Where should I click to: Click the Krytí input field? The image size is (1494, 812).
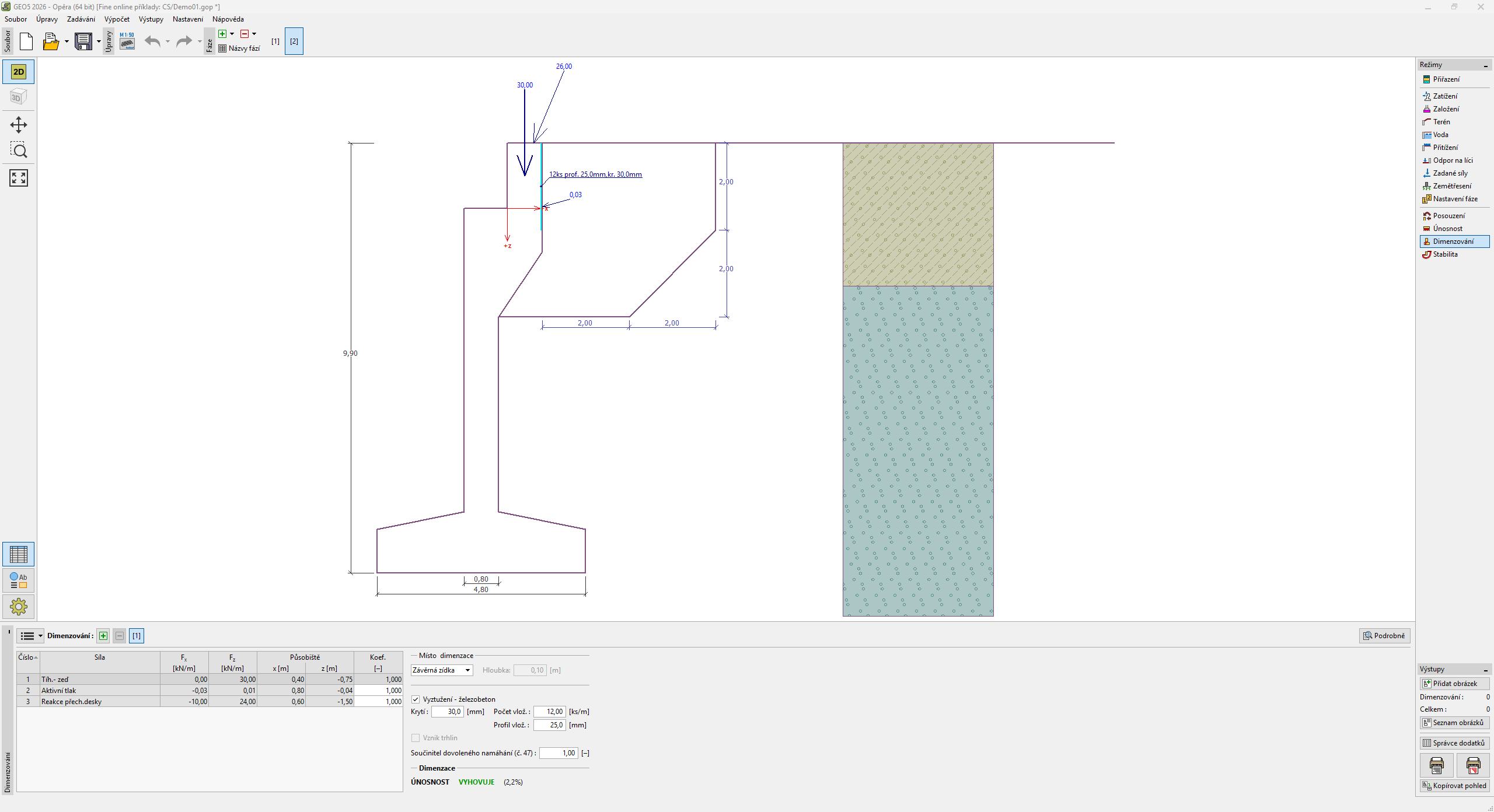click(x=447, y=712)
